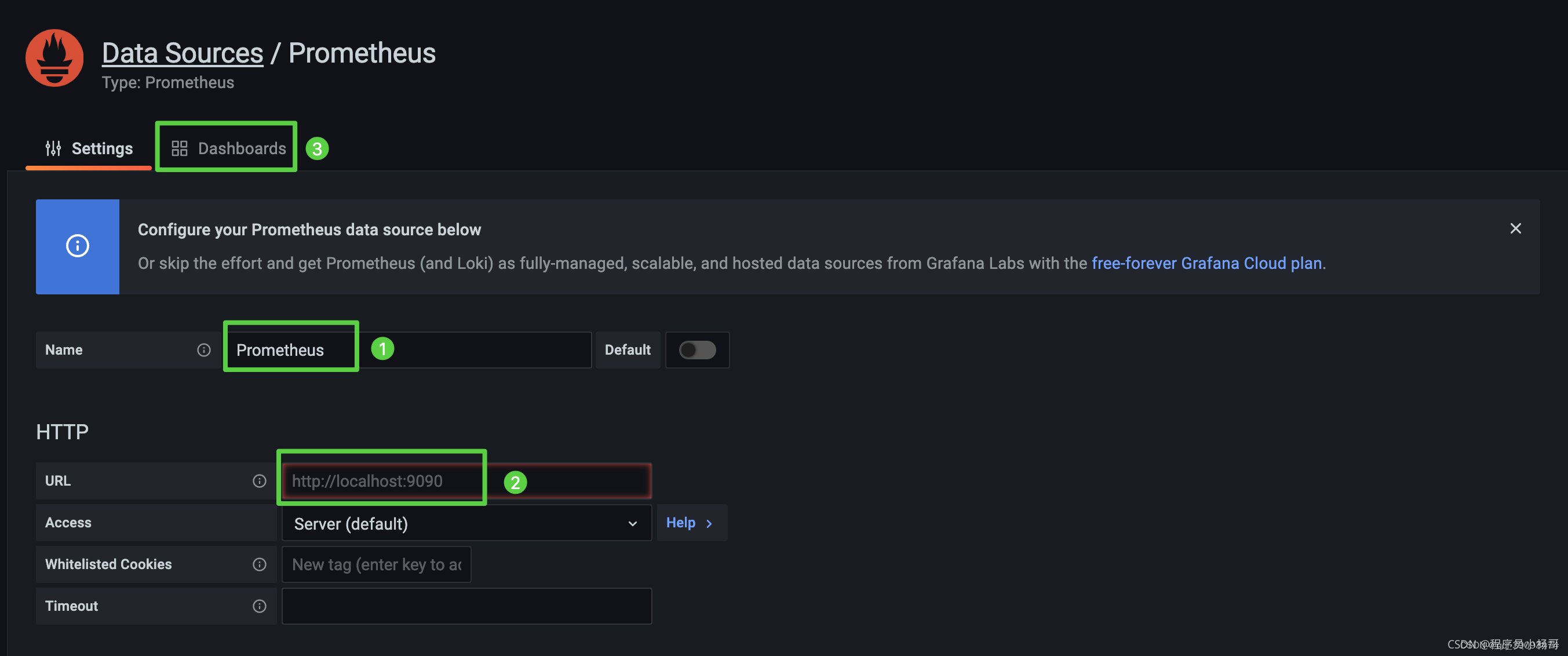Click the Timeout info tooltip icon
The height and width of the screenshot is (656, 1568).
click(259, 606)
